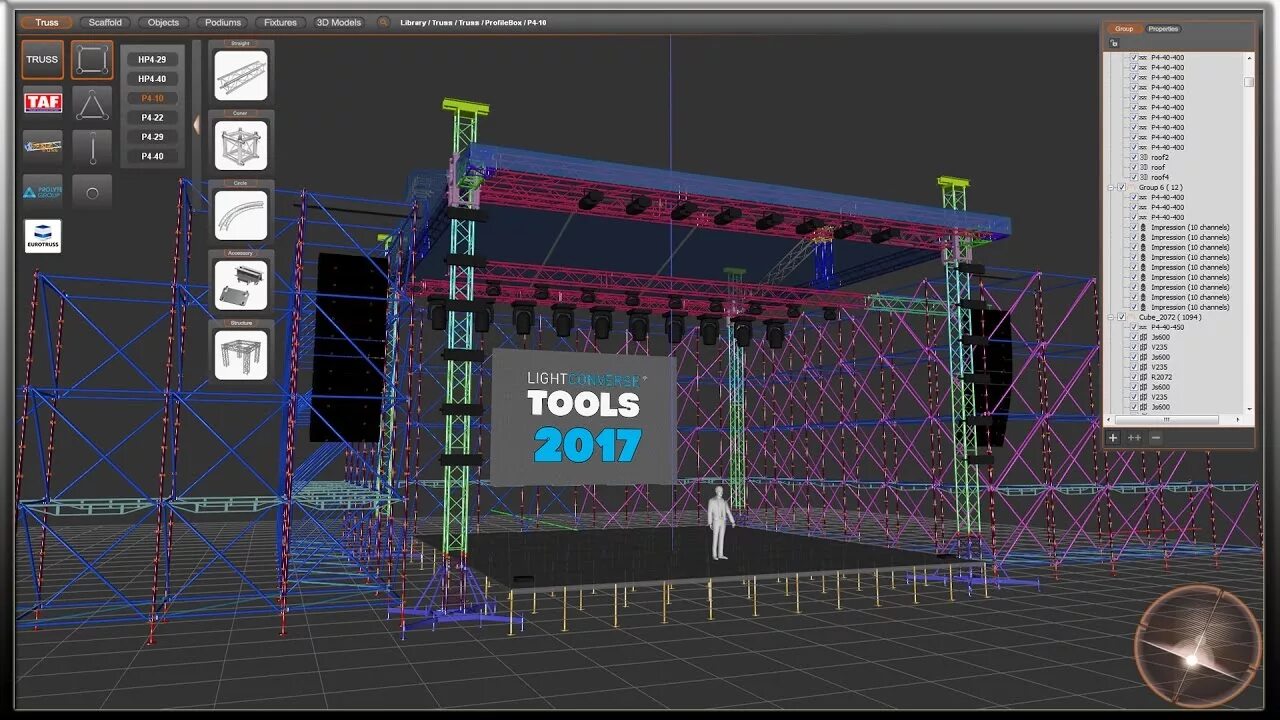Toggle the R2072 checkbox
The height and width of the screenshot is (720, 1280).
point(1134,377)
